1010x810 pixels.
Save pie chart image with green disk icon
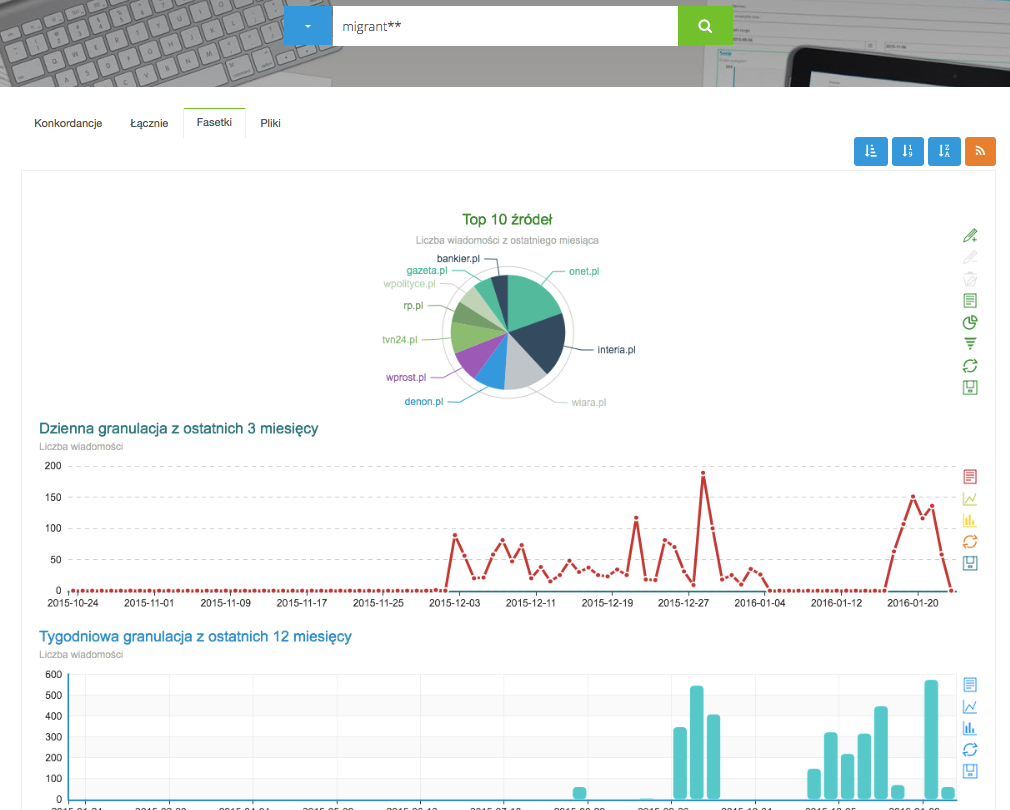point(969,387)
